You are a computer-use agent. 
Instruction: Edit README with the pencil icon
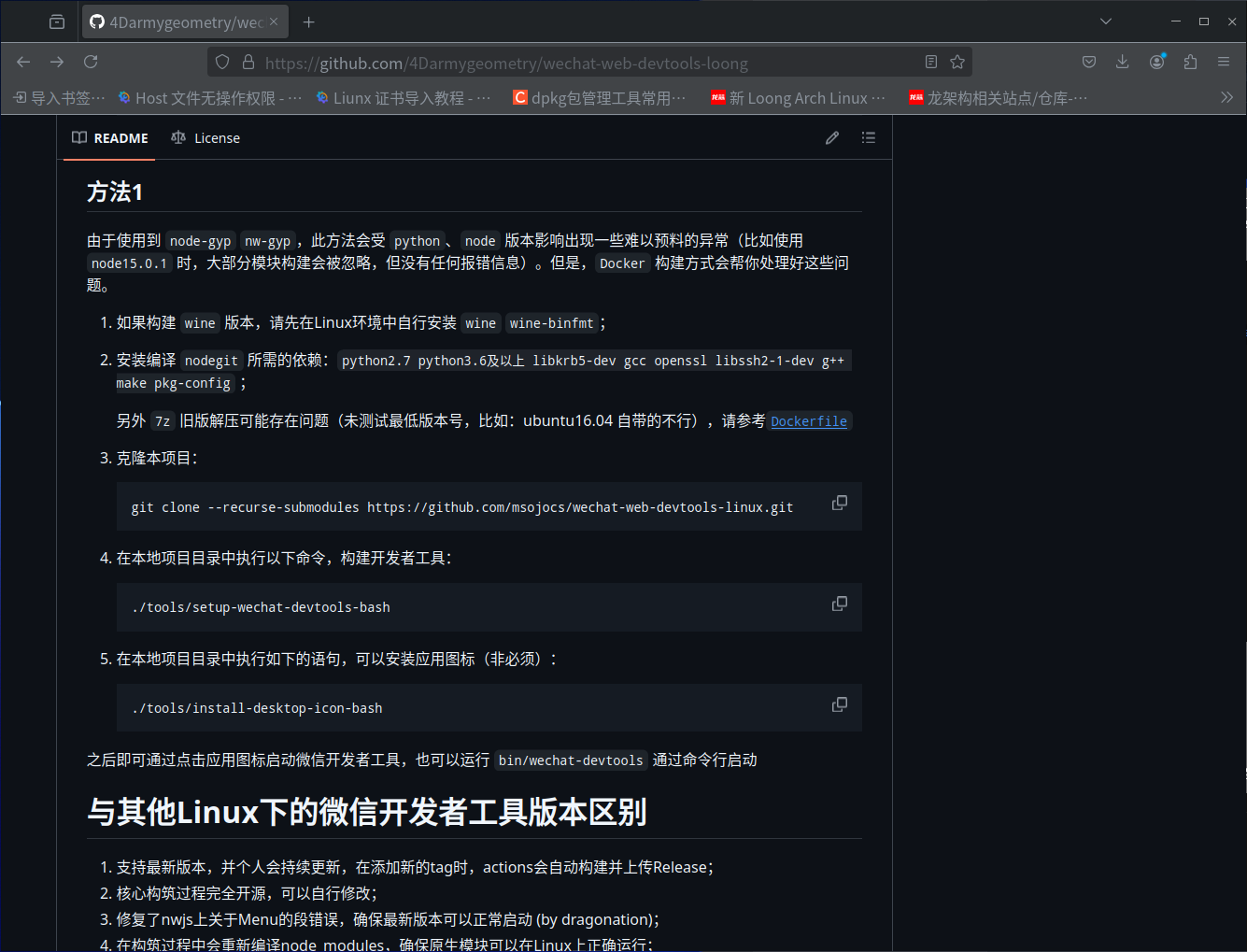[x=832, y=138]
